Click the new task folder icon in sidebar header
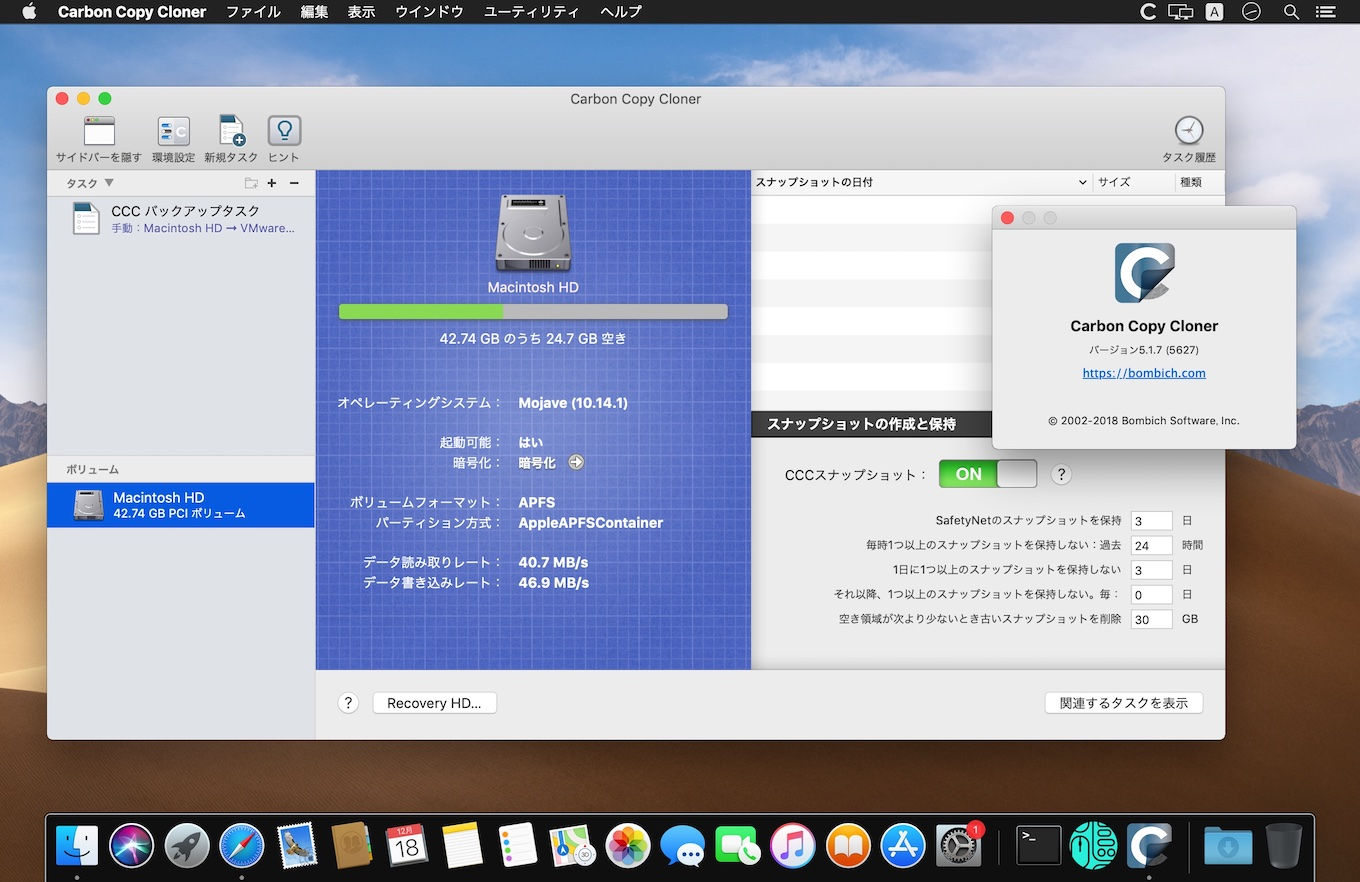1360x882 pixels. click(x=251, y=183)
